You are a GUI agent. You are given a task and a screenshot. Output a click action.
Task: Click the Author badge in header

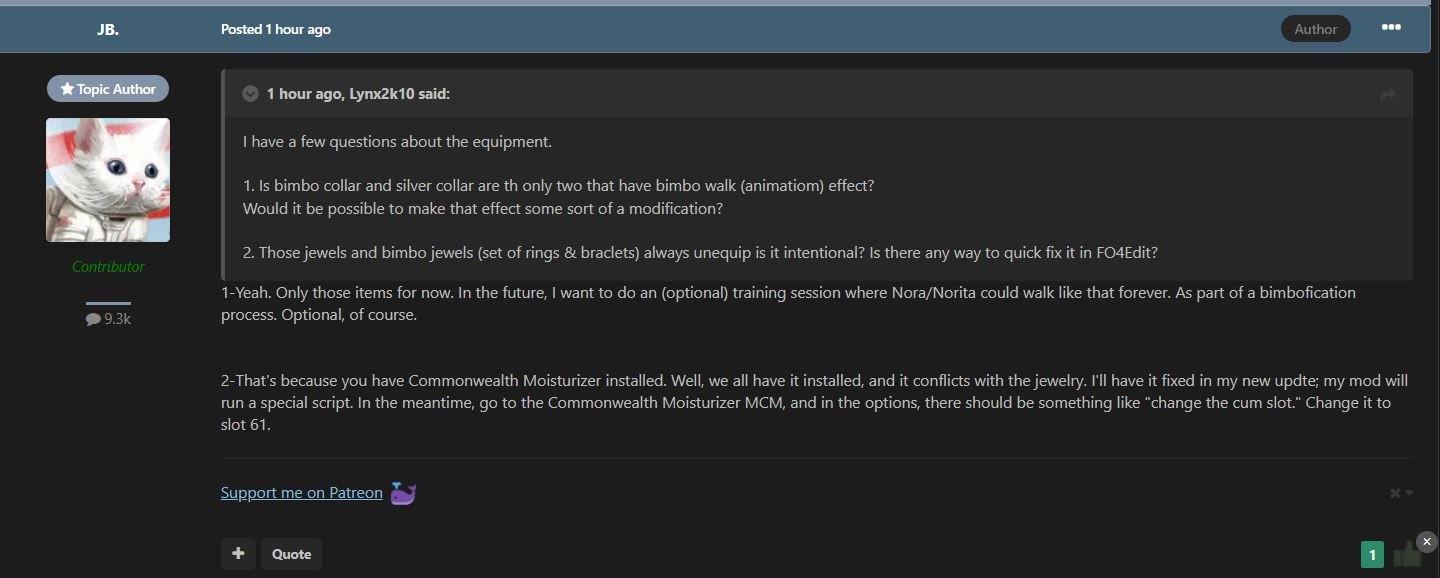(x=1315, y=29)
